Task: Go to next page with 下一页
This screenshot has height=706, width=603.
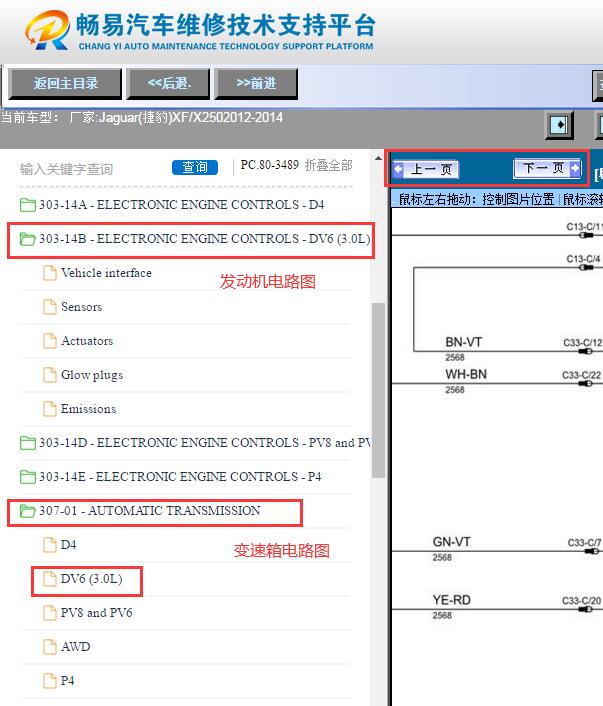Action: pyautogui.click(x=547, y=168)
